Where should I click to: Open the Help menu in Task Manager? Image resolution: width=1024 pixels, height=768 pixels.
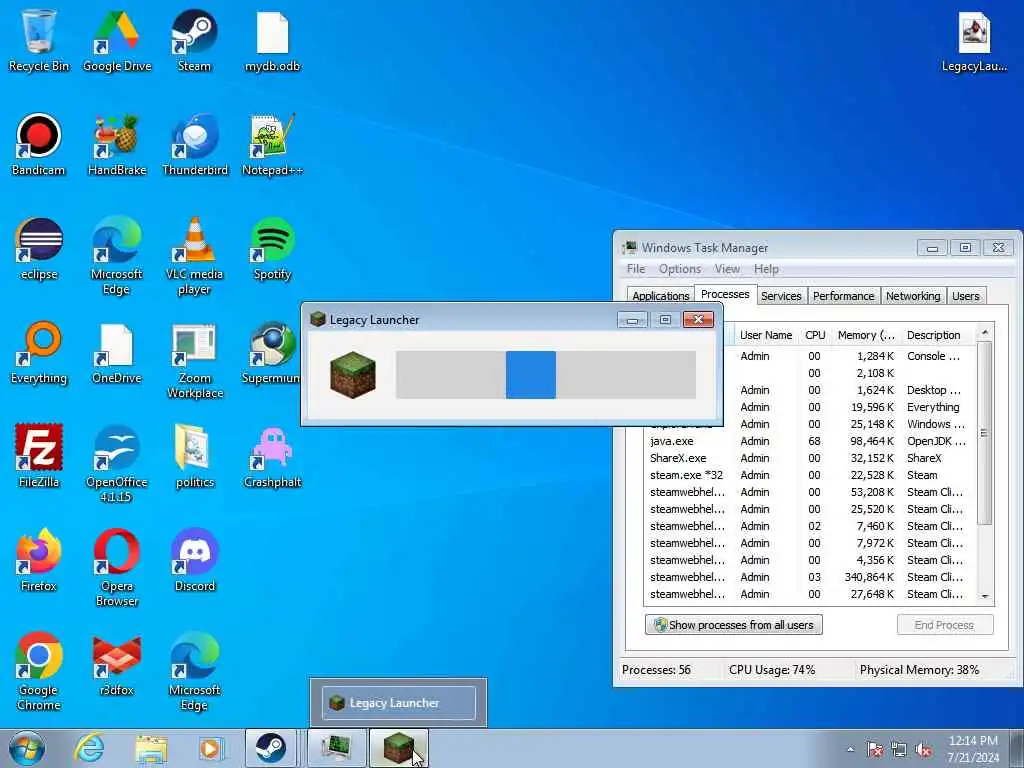pyautogui.click(x=766, y=269)
